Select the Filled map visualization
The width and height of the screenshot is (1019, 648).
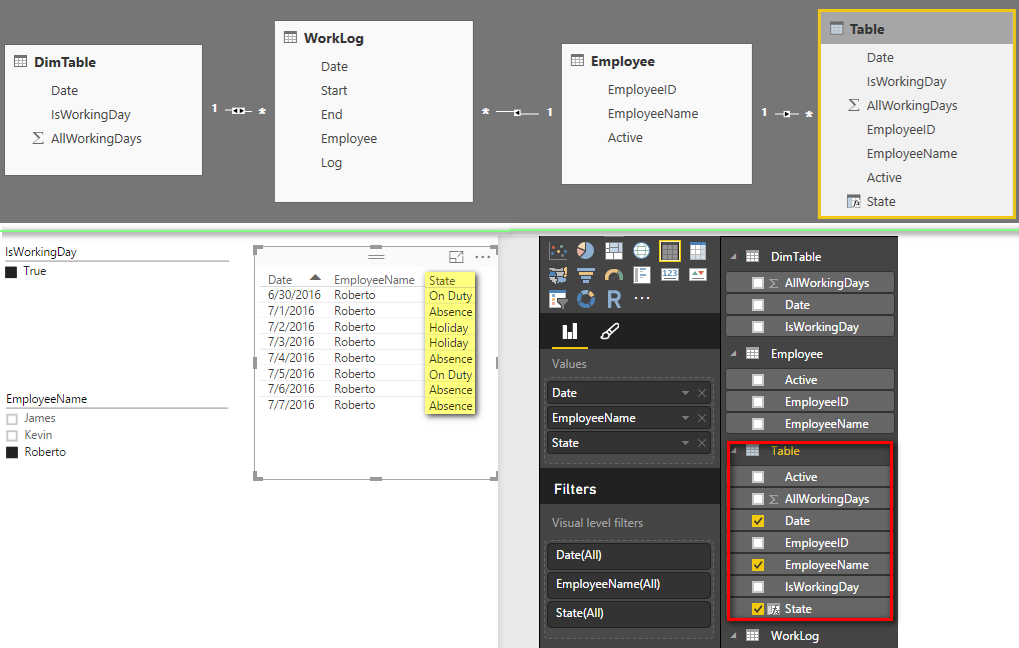click(x=558, y=276)
